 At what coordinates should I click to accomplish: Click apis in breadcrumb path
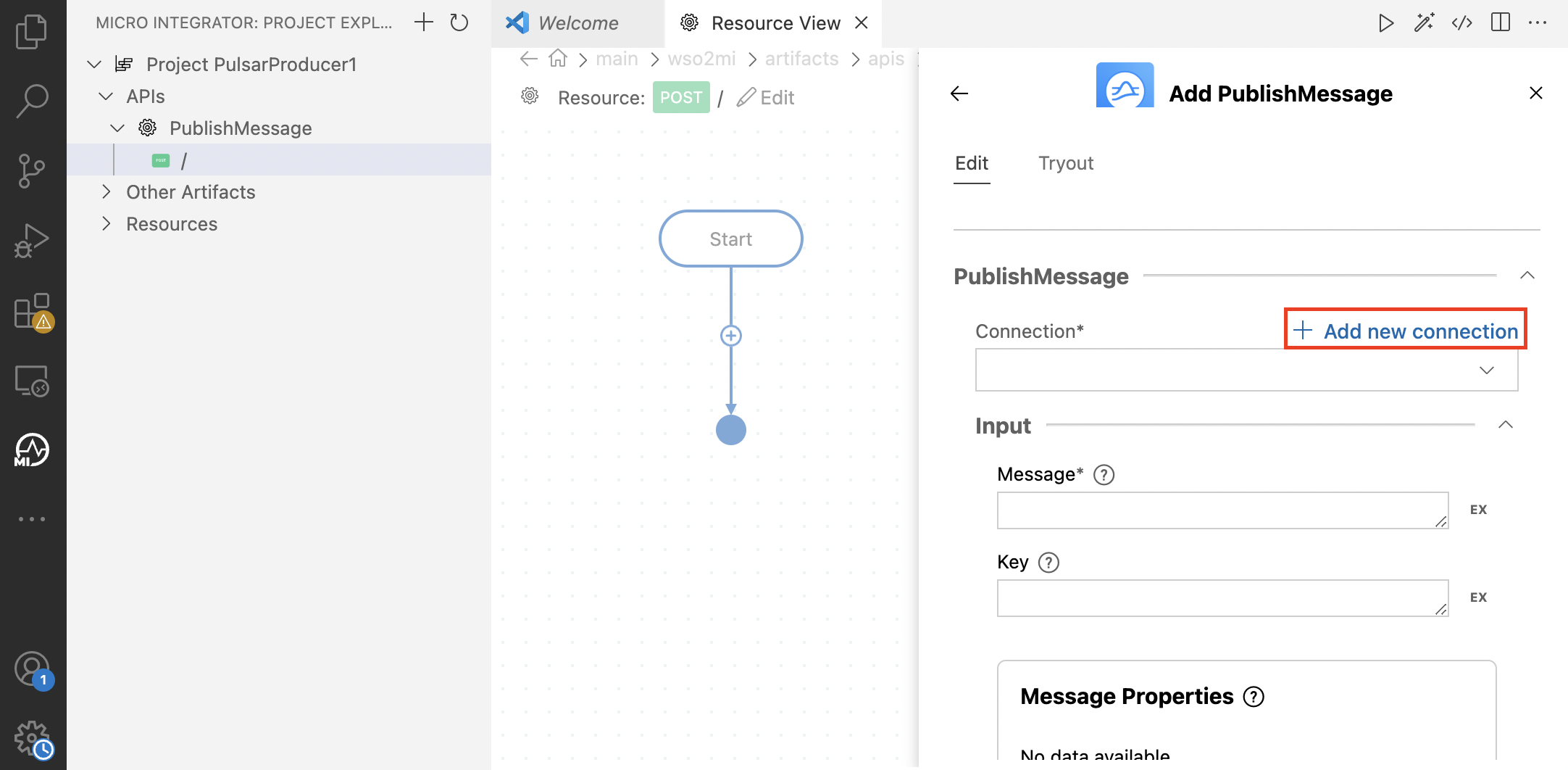(x=885, y=59)
